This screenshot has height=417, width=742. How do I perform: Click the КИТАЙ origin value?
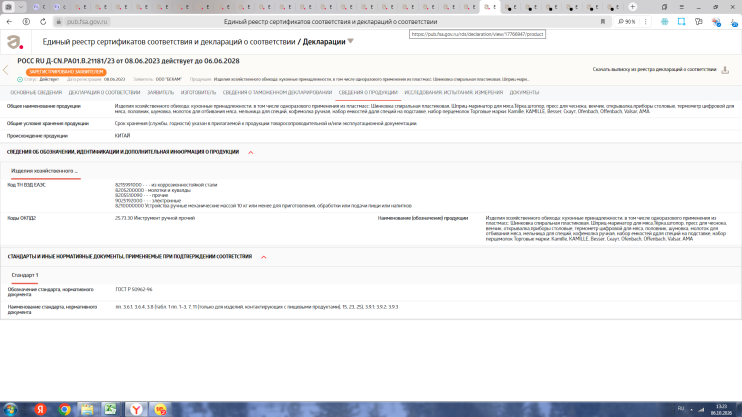tap(122, 136)
